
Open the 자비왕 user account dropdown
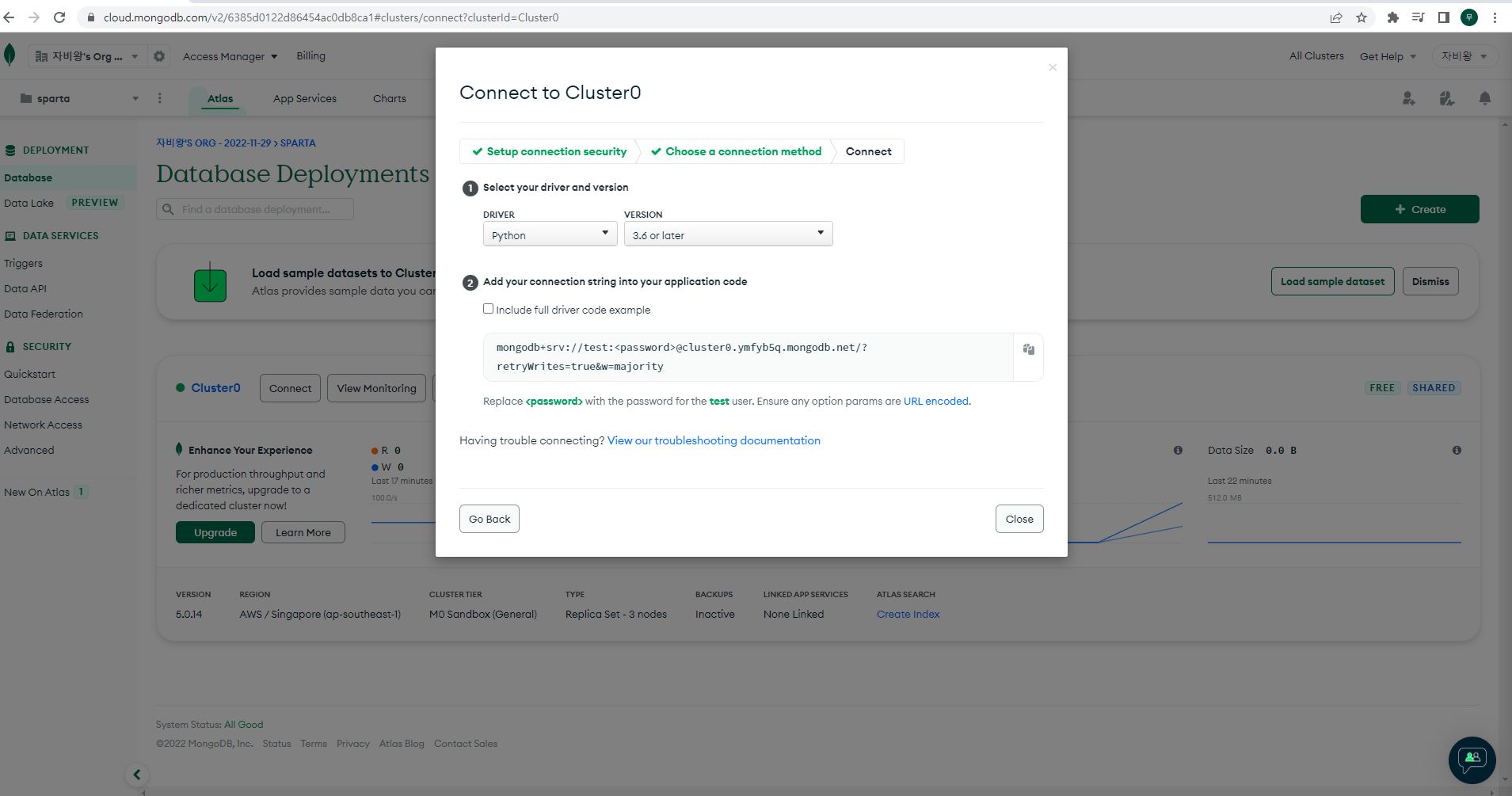click(x=1464, y=56)
